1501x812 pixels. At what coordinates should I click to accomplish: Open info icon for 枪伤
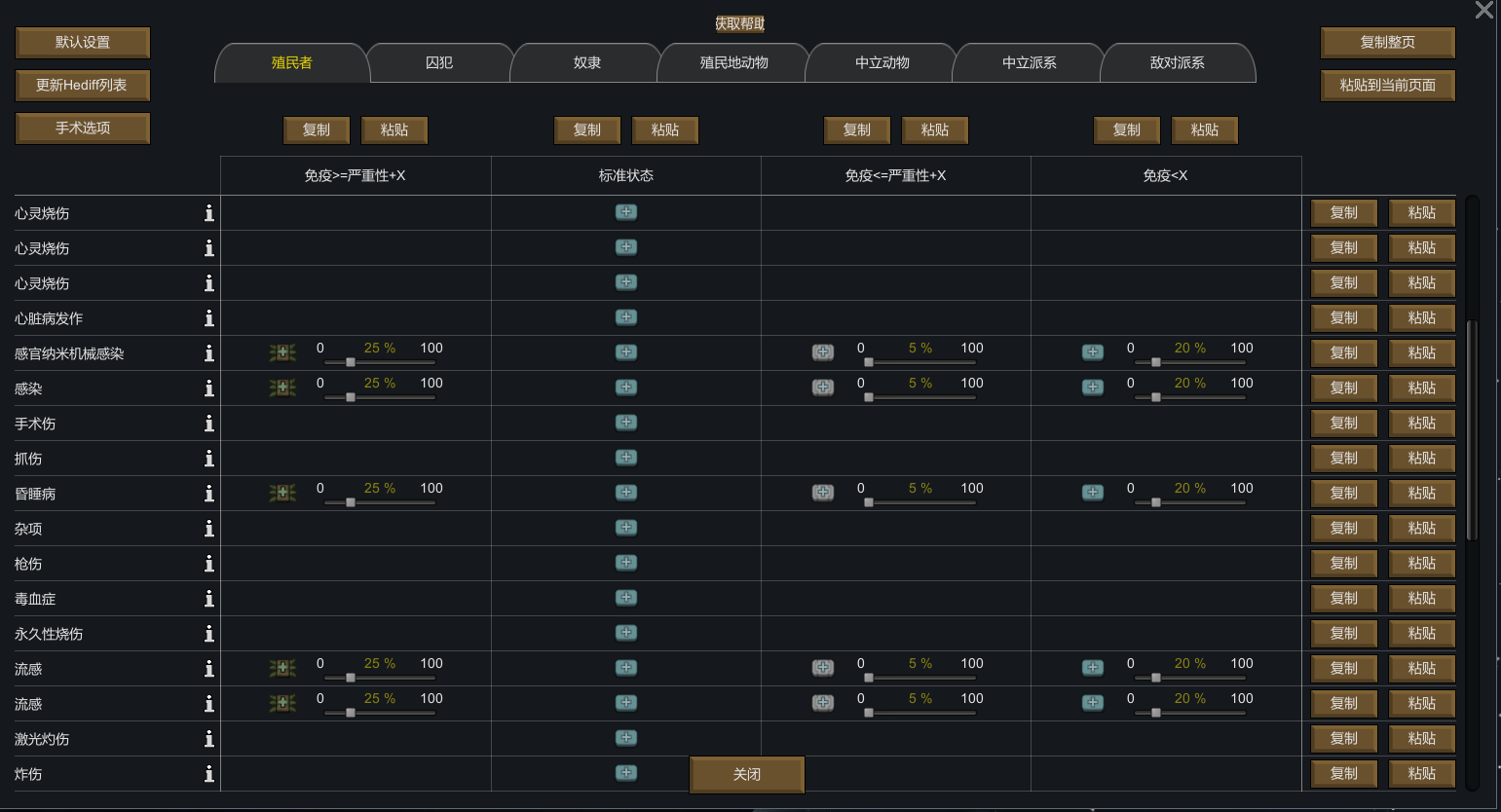(x=209, y=564)
